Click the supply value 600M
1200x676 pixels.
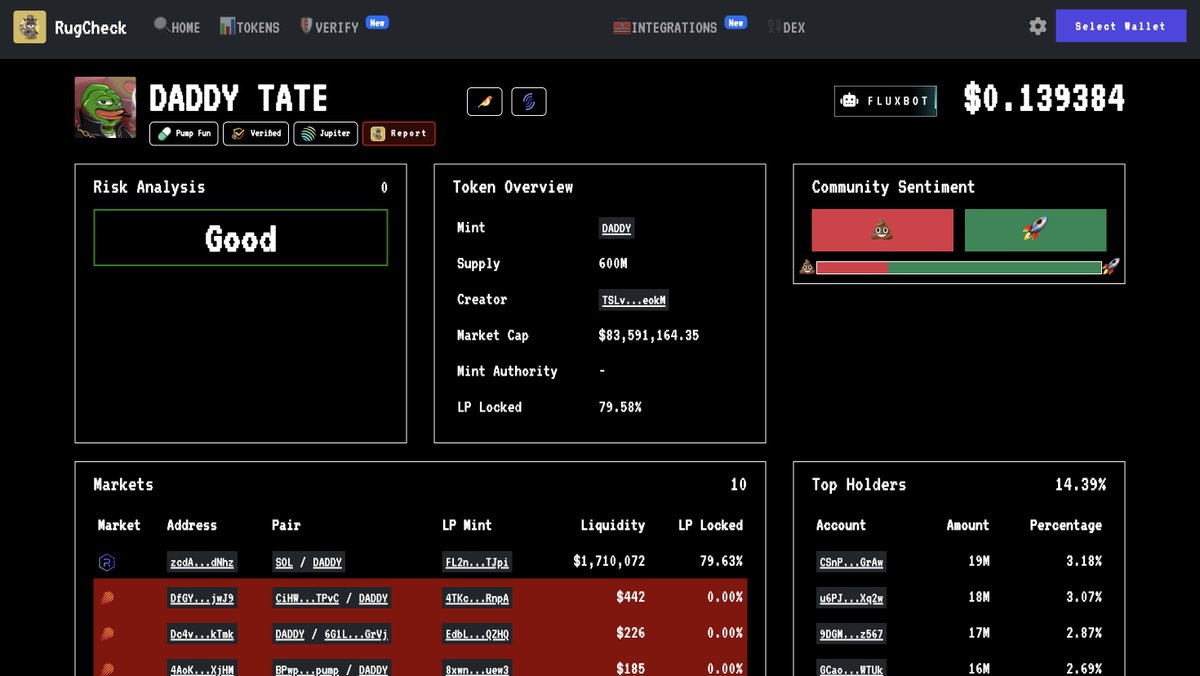613,264
